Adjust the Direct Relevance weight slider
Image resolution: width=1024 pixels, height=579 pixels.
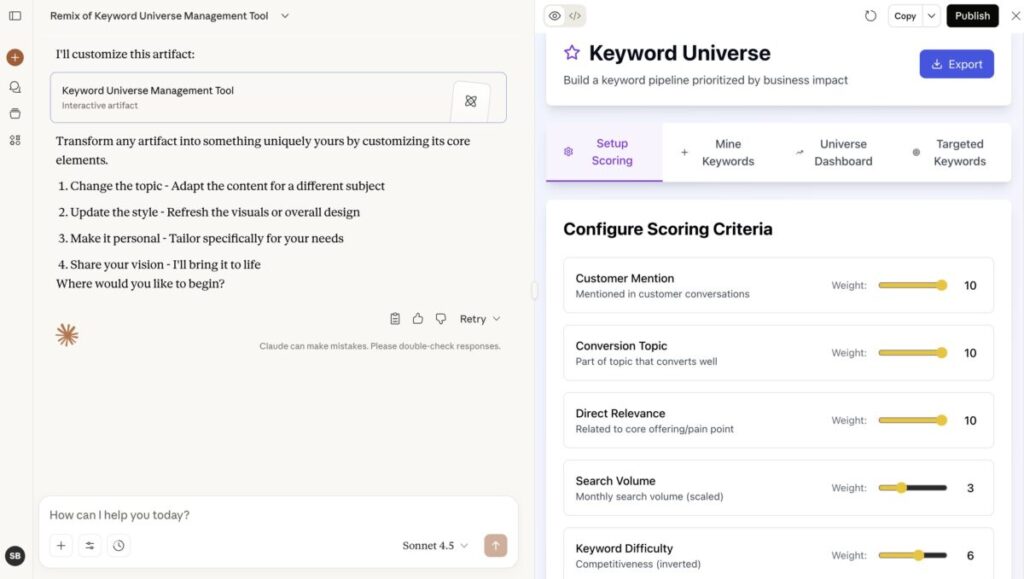click(912, 420)
